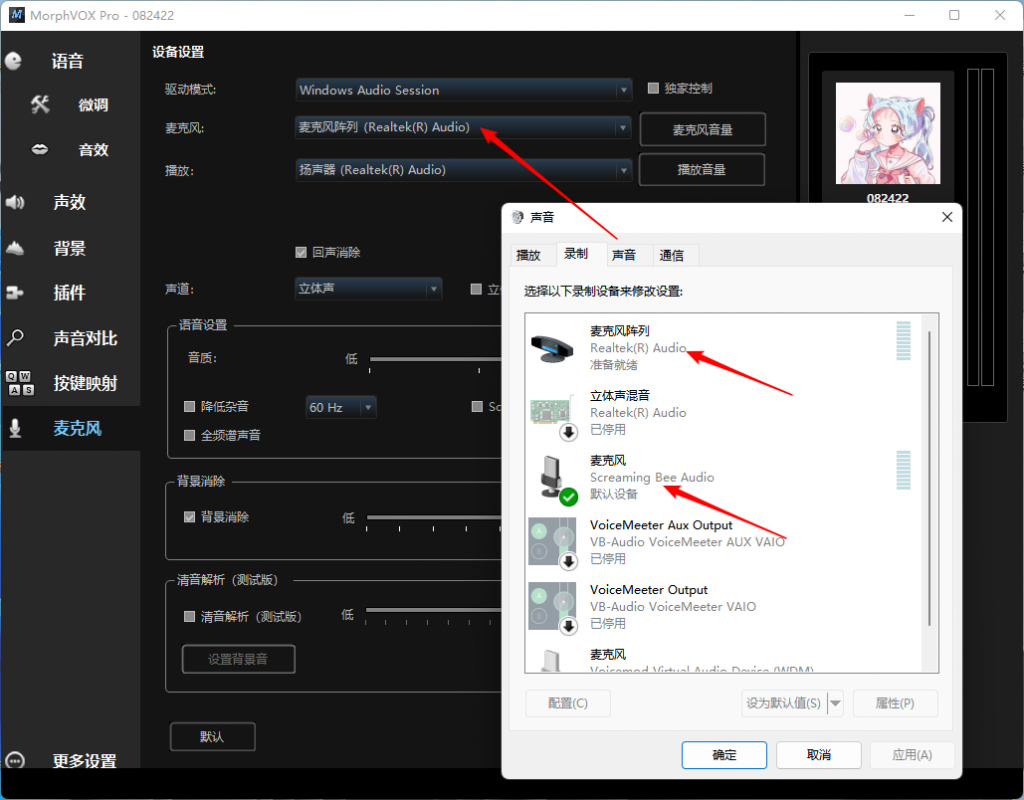Image resolution: width=1024 pixels, height=800 pixels.
Task: Click the 立体声混音 sound card icon
Action: (x=552, y=414)
